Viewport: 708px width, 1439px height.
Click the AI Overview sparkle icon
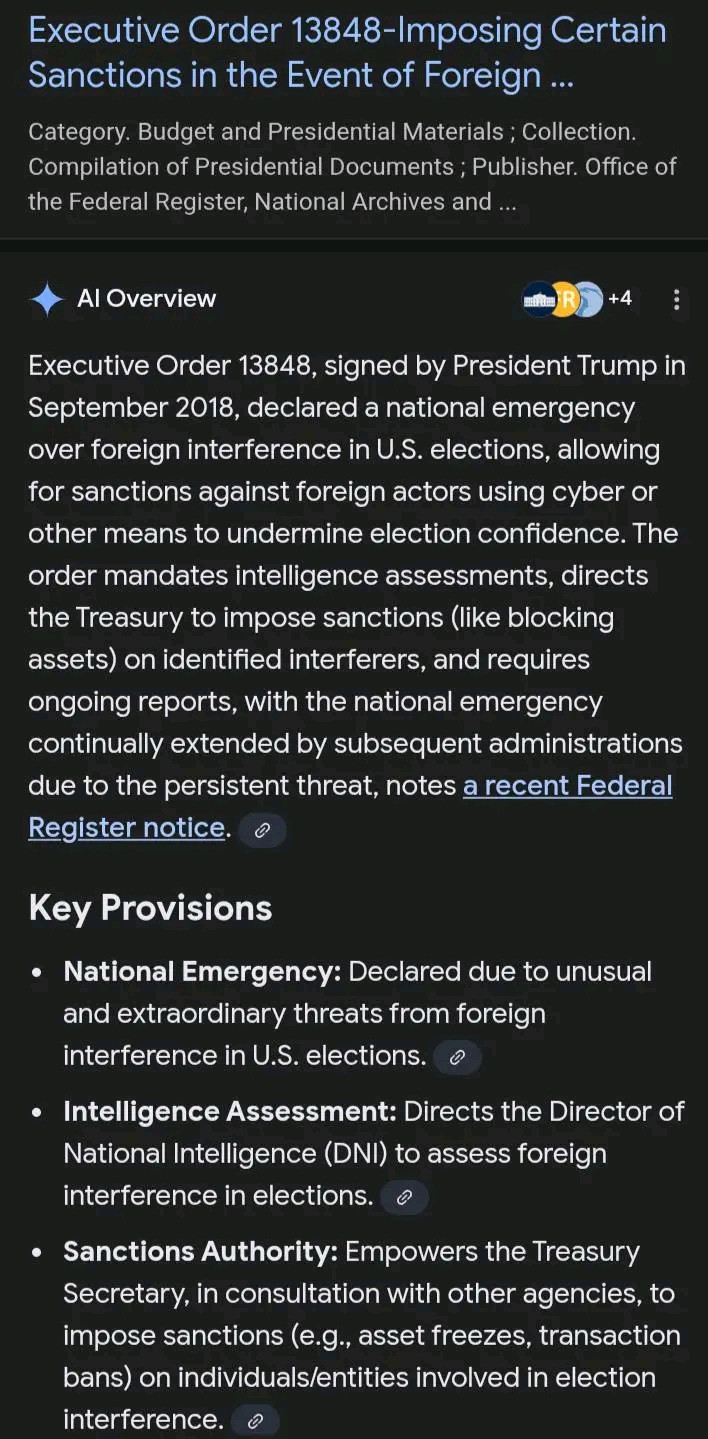(47, 299)
